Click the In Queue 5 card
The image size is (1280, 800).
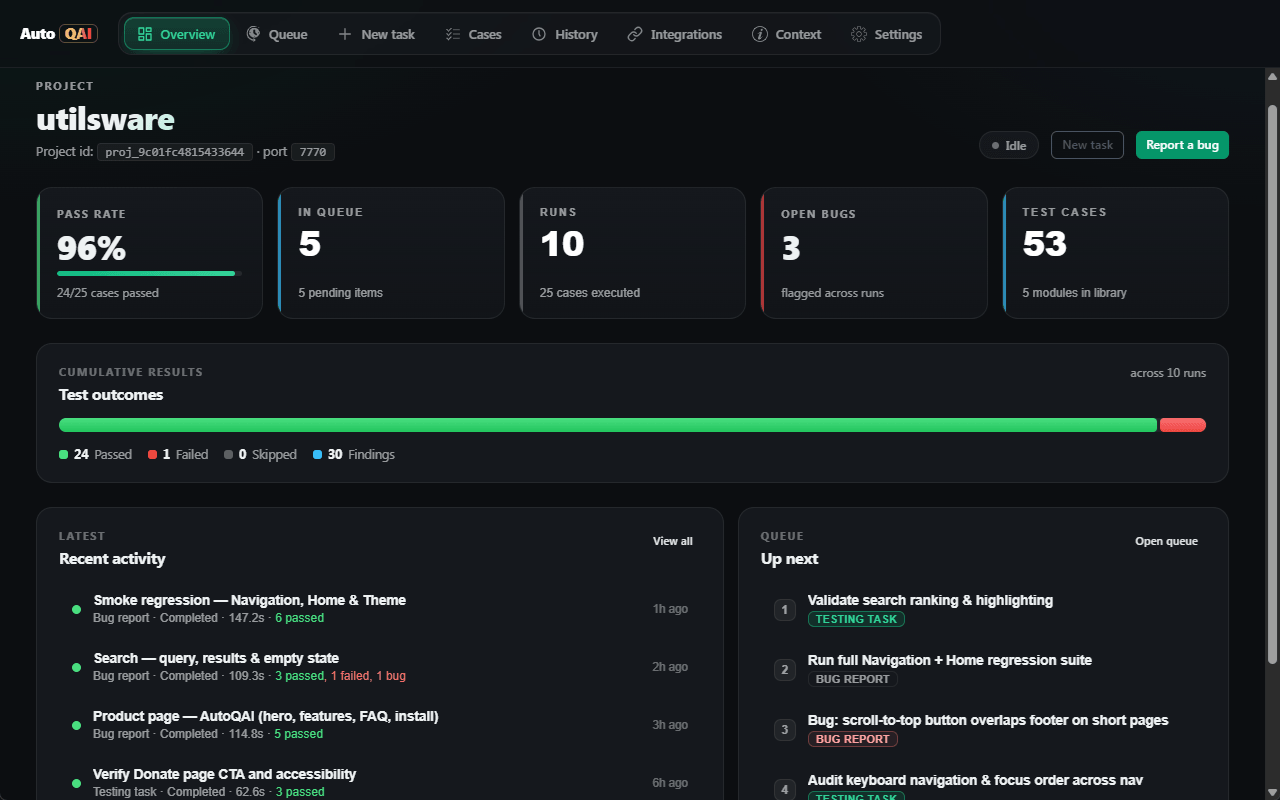point(391,253)
